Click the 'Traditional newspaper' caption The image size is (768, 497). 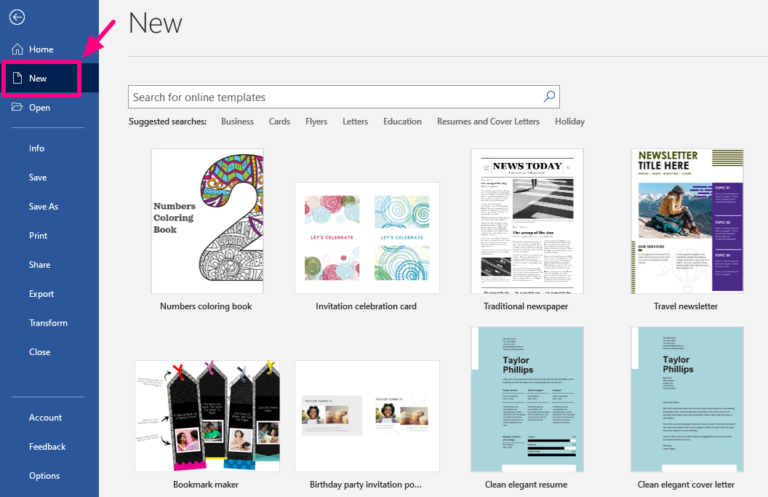pos(526,306)
